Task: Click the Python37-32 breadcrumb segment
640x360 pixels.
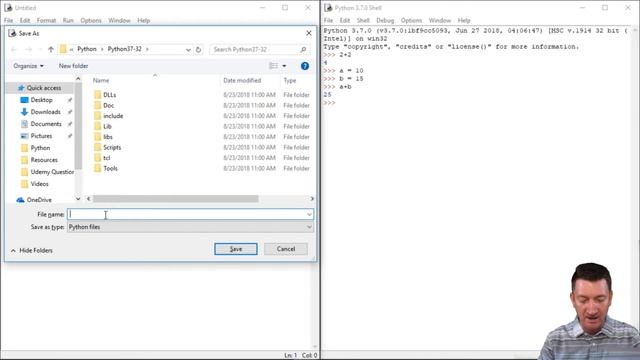Action: (124, 49)
